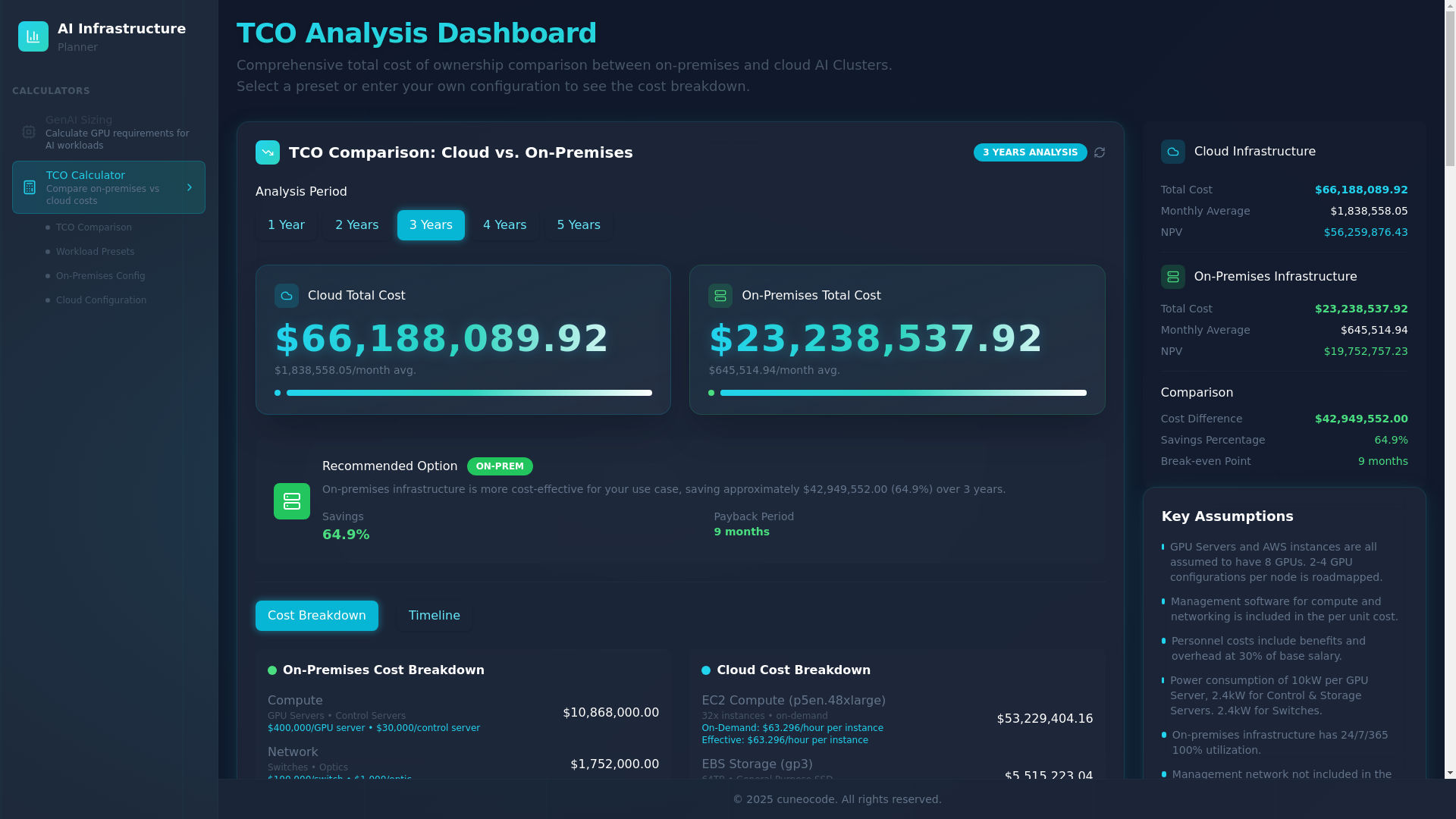Screen dimensions: 1456x819
Task: Click the cyan dot by Cloud Cost Breakdown
Action: 706,670
